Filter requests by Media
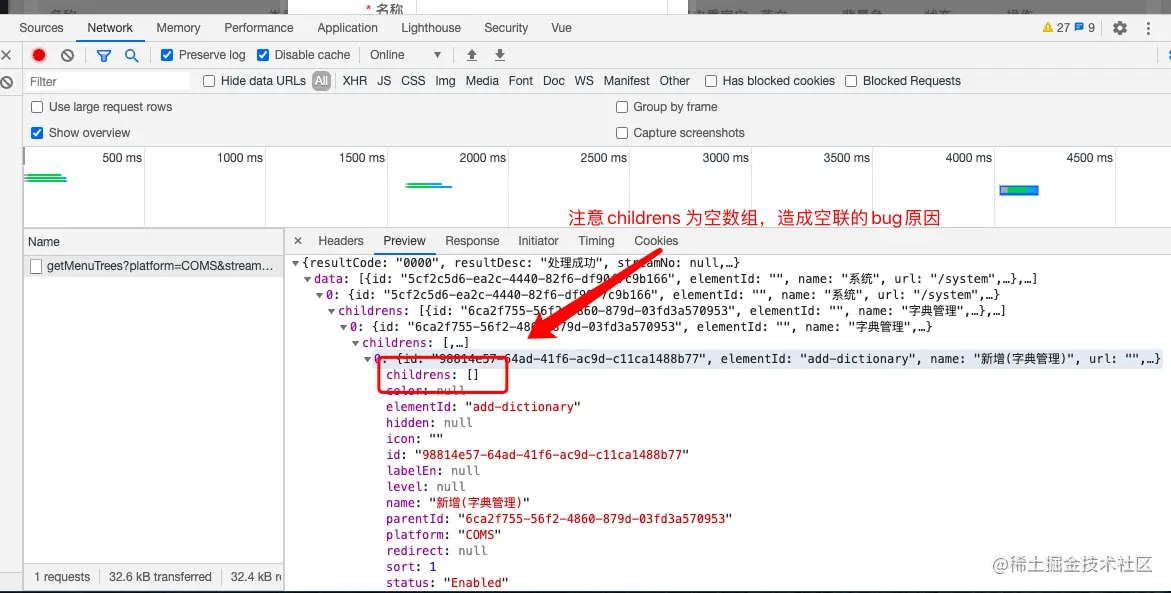1171x593 pixels. pyautogui.click(x=482, y=81)
